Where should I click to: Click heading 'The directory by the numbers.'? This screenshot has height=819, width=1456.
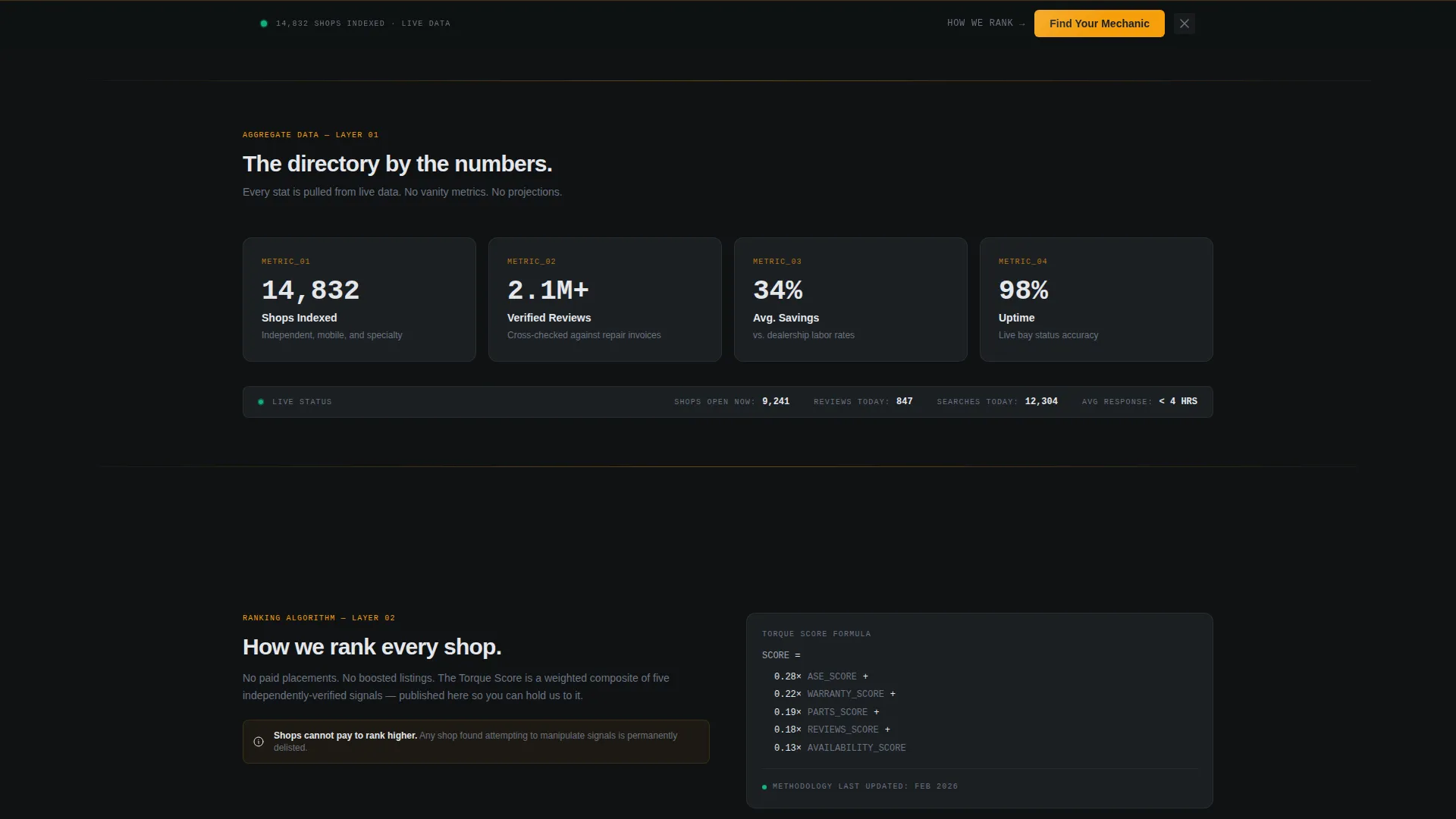(x=397, y=164)
